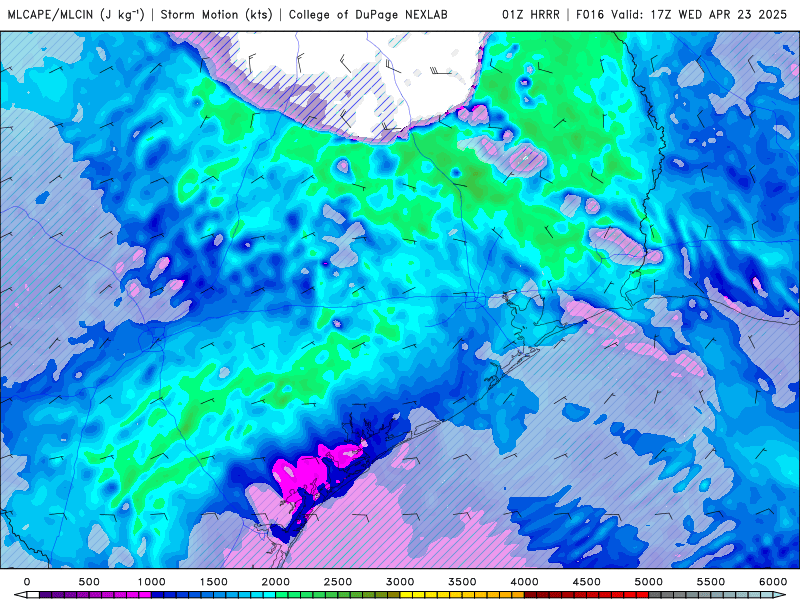Image resolution: width=800 pixels, height=600 pixels.
Task: Click the Storm Motion (kts) label
Action: click(x=217, y=14)
